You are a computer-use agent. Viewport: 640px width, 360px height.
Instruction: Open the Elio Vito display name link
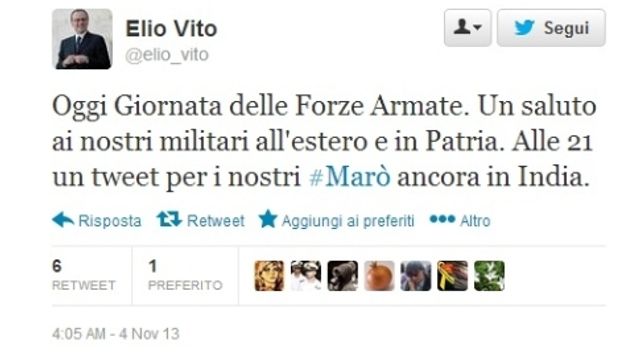pyautogui.click(x=171, y=29)
